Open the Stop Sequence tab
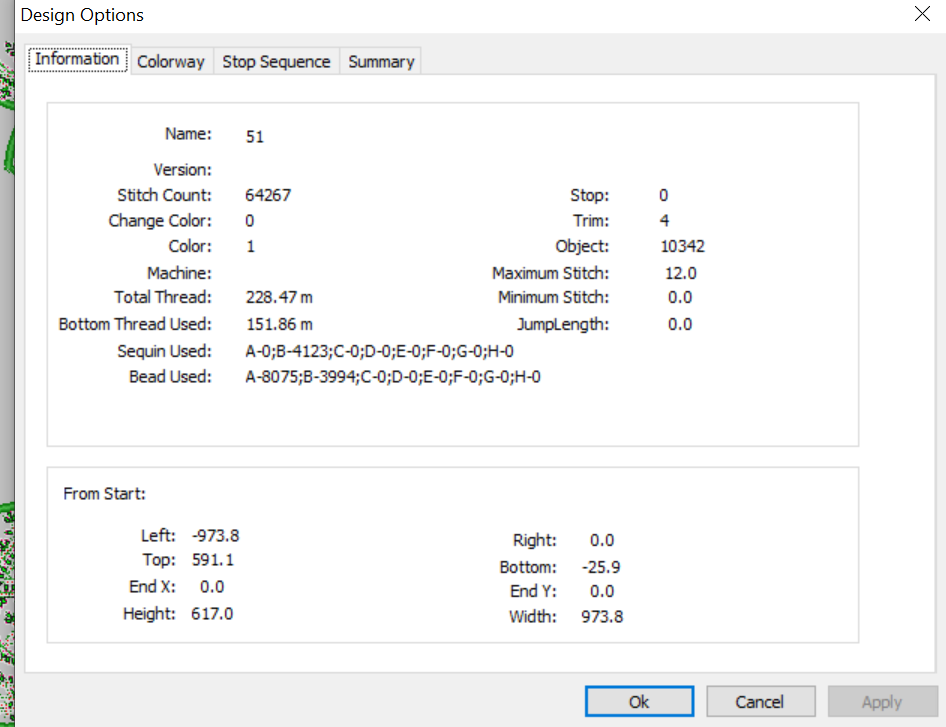 (x=276, y=62)
